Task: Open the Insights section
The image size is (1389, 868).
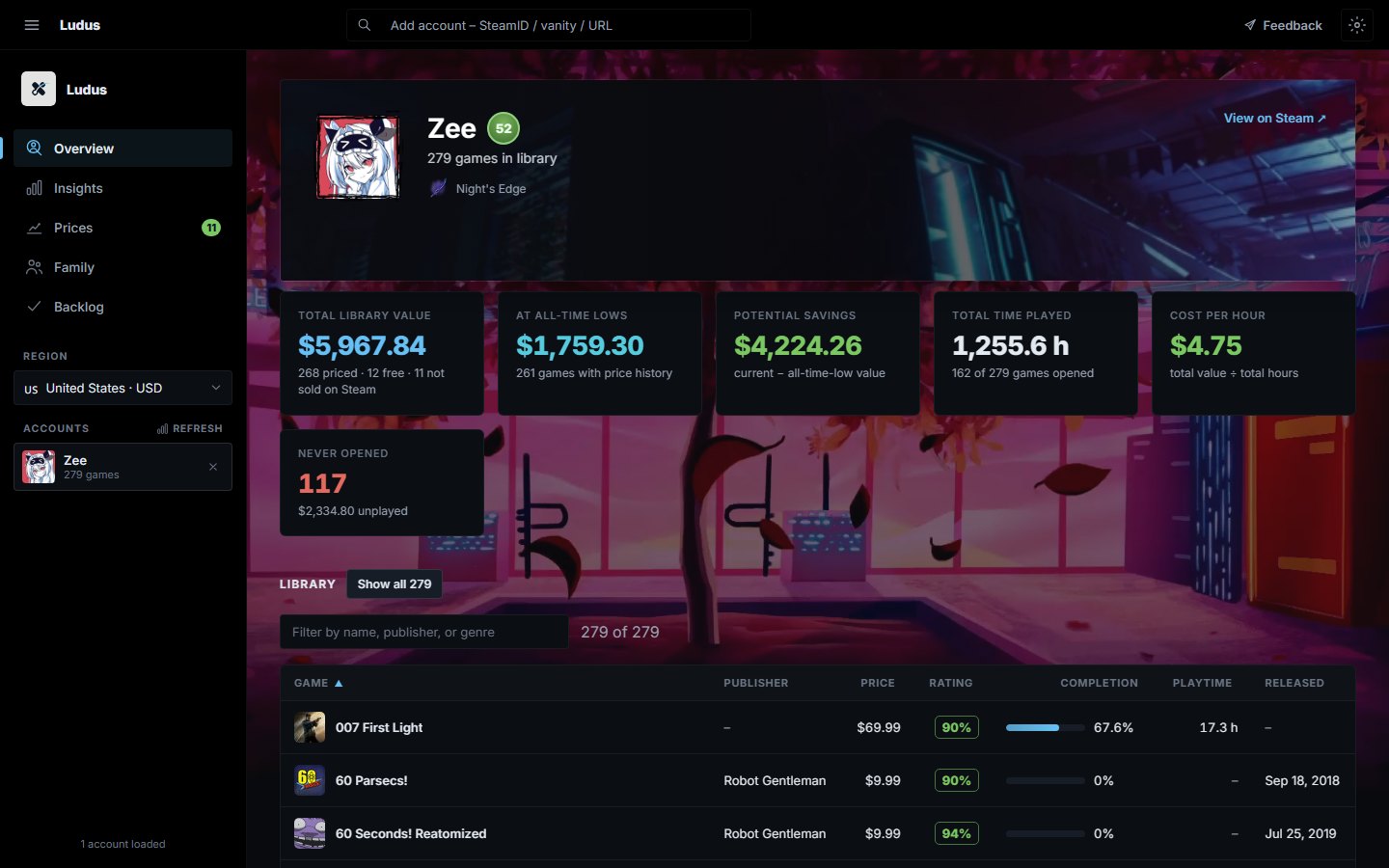Action: [123, 188]
